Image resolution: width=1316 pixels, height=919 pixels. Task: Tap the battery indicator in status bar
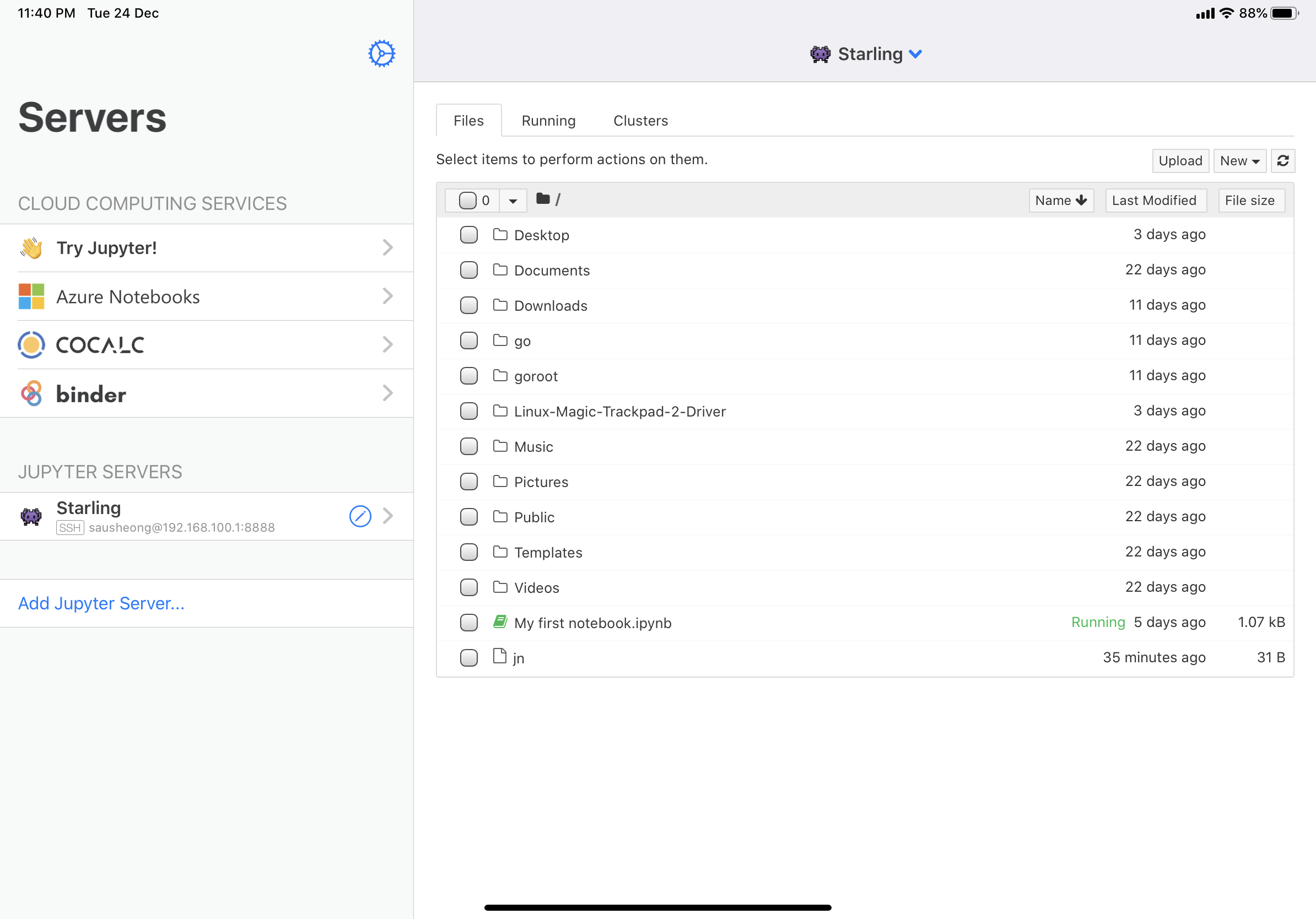[x=1285, y=13]
